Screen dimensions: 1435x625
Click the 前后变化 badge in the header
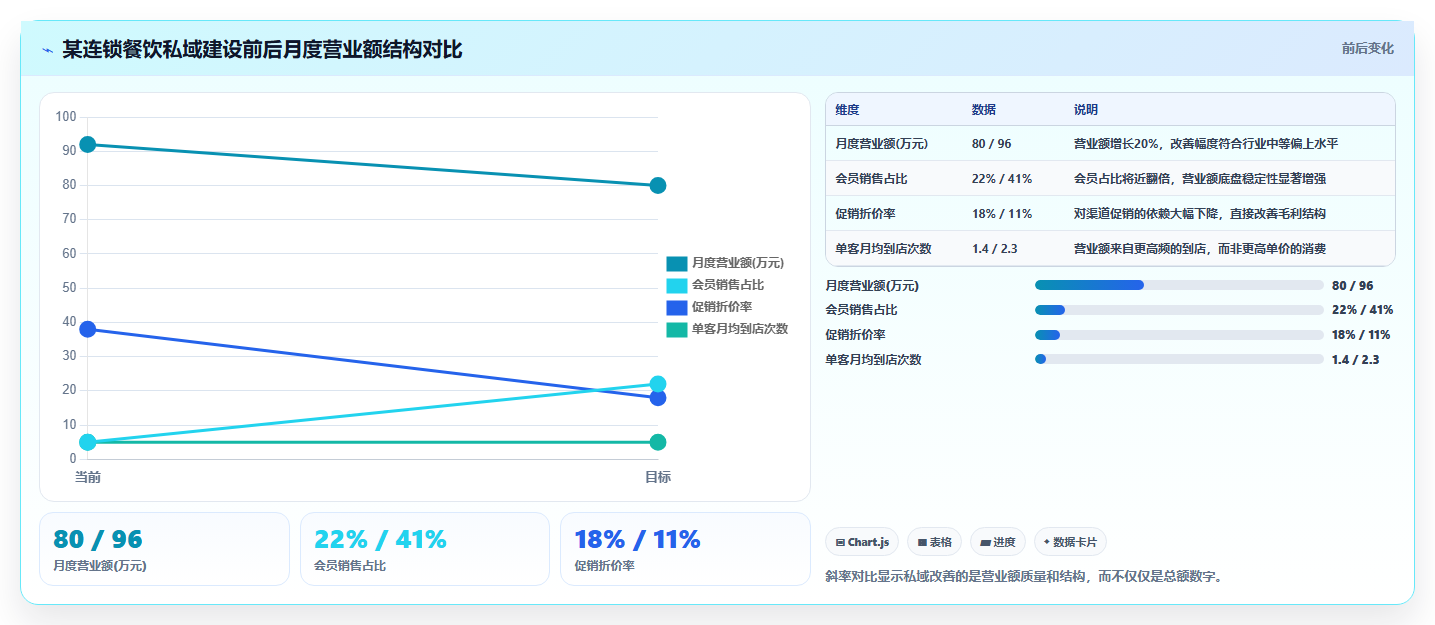(x=1367, y=49)
